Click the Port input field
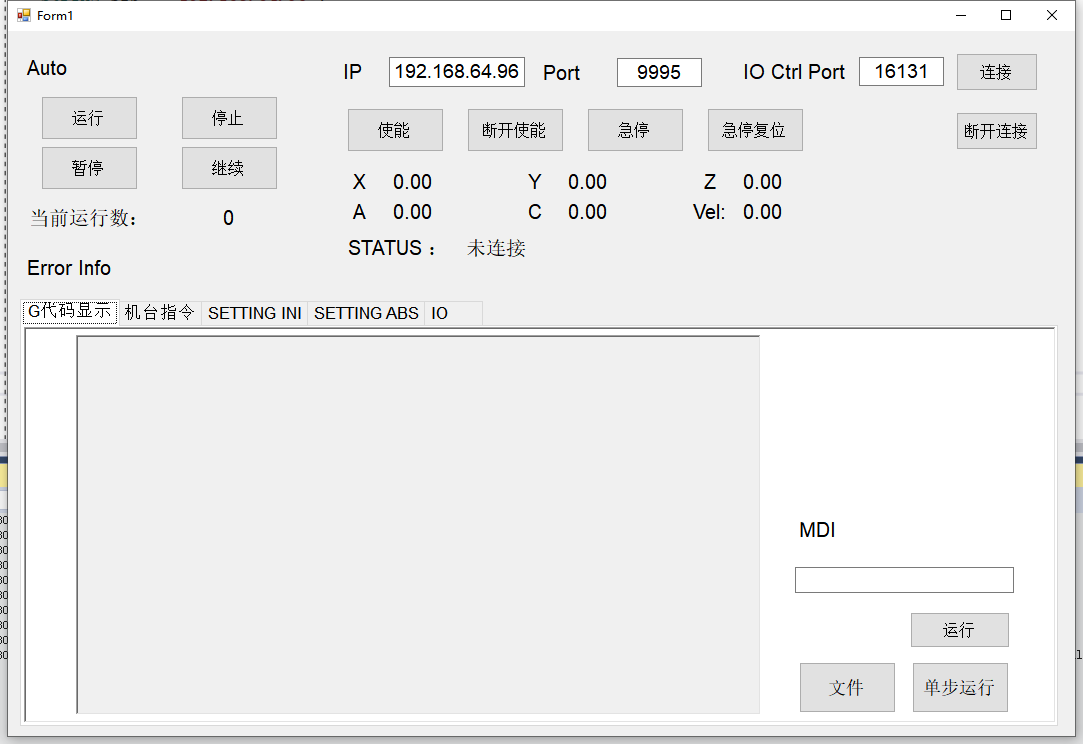This screenshot has width=1083, height=744. pyautogui.click(x=659, y=72)
